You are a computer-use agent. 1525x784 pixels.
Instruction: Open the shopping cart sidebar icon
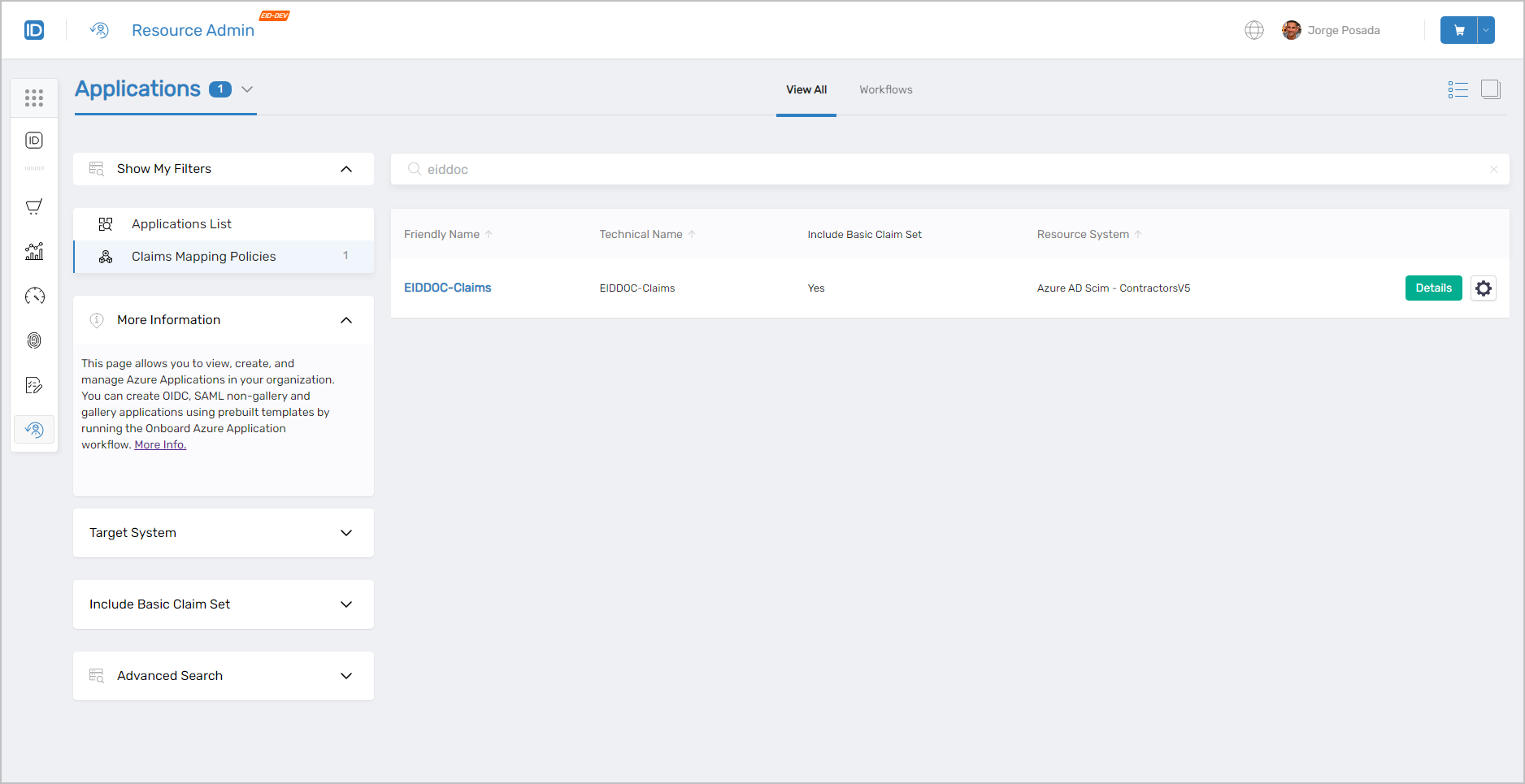tap(34, 206)
